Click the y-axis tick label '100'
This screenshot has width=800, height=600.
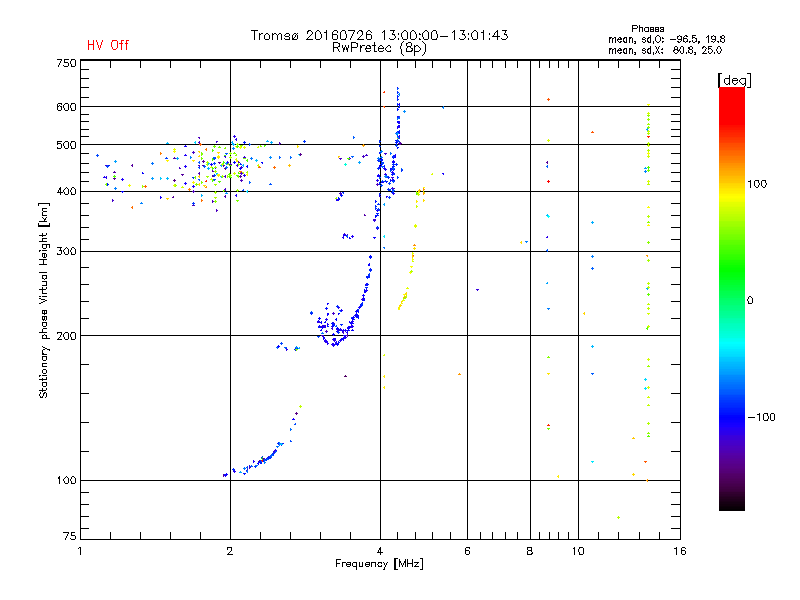point(66,480)
